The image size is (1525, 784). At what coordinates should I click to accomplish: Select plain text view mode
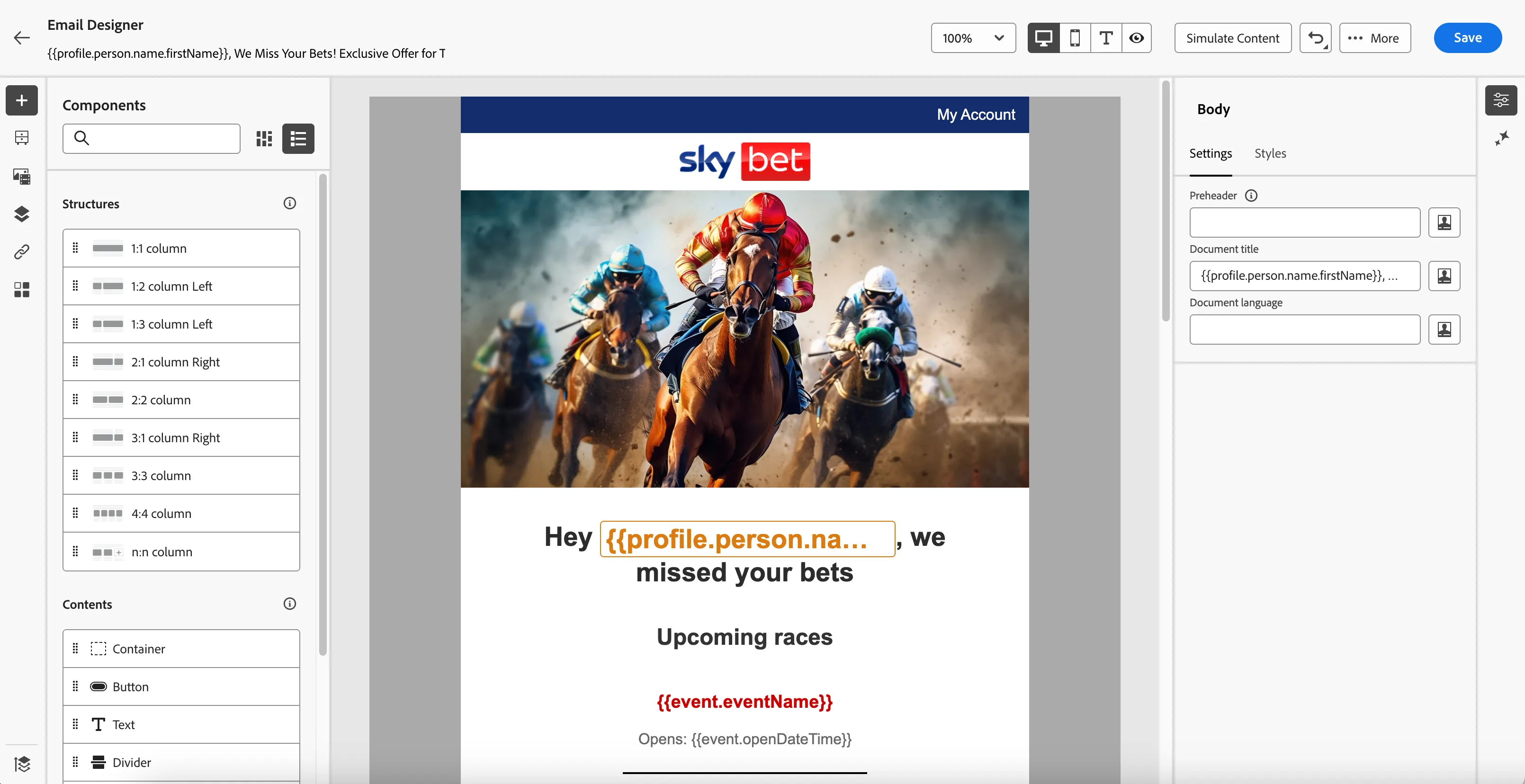(1106, 38)
